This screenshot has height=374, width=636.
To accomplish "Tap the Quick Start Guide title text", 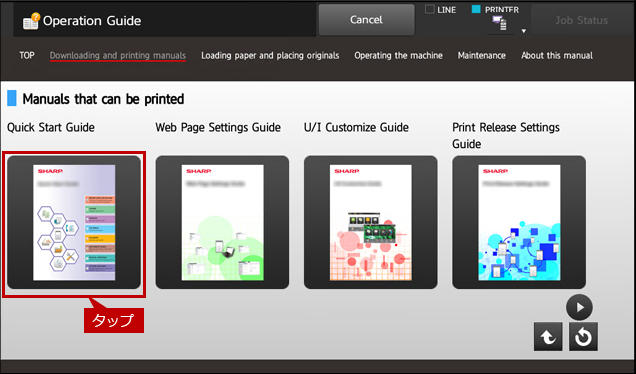I will point(51,127).
